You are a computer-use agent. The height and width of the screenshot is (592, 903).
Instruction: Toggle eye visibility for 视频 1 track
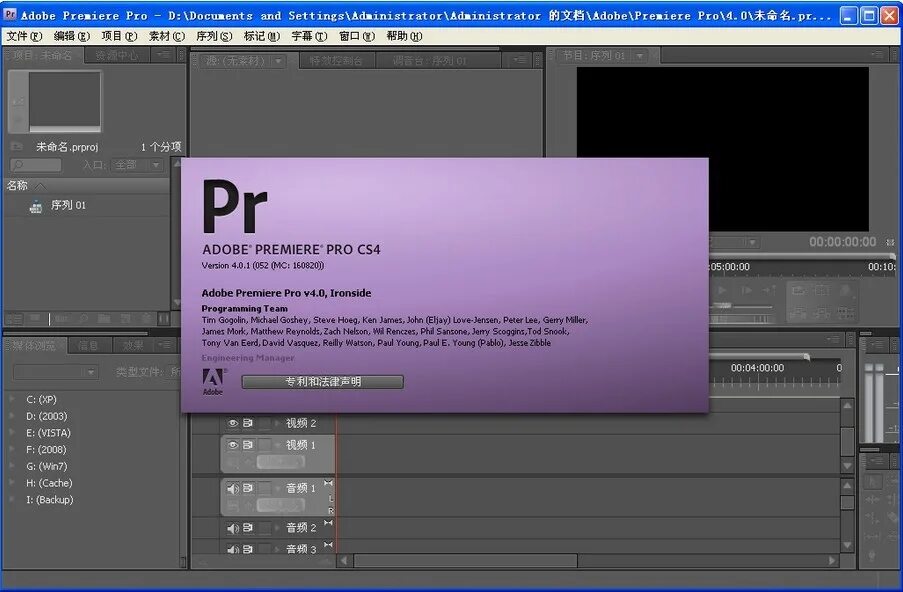[233, 445]
